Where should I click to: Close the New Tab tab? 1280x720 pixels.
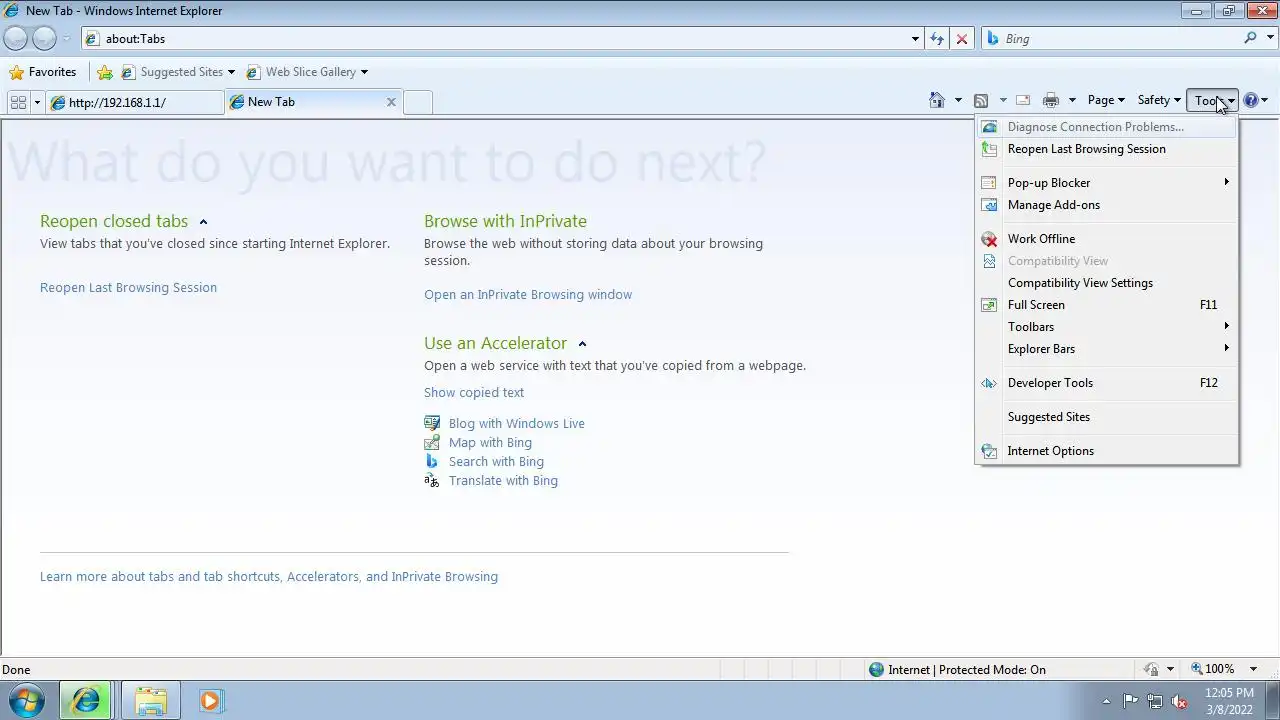click(x=391, y=102)
